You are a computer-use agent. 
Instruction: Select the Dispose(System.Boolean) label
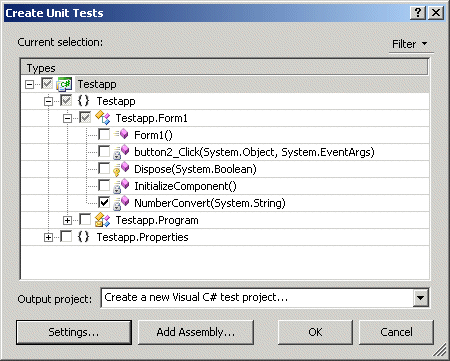pos(195,169)
